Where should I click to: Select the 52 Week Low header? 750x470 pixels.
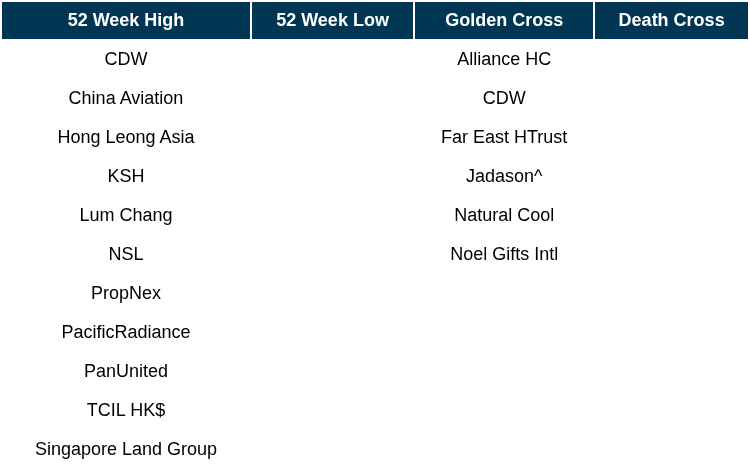[x=332, y=20]
